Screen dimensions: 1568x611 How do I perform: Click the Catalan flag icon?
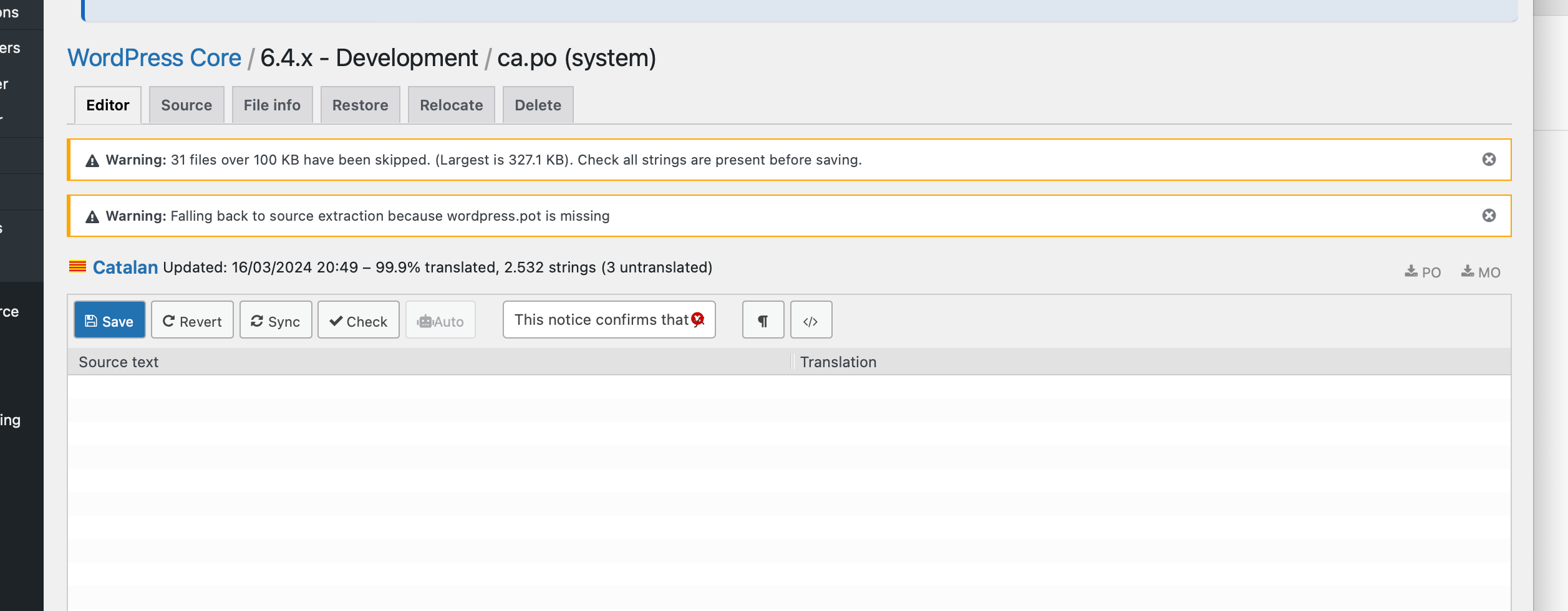pyautogui.click(x=77, y=267)
